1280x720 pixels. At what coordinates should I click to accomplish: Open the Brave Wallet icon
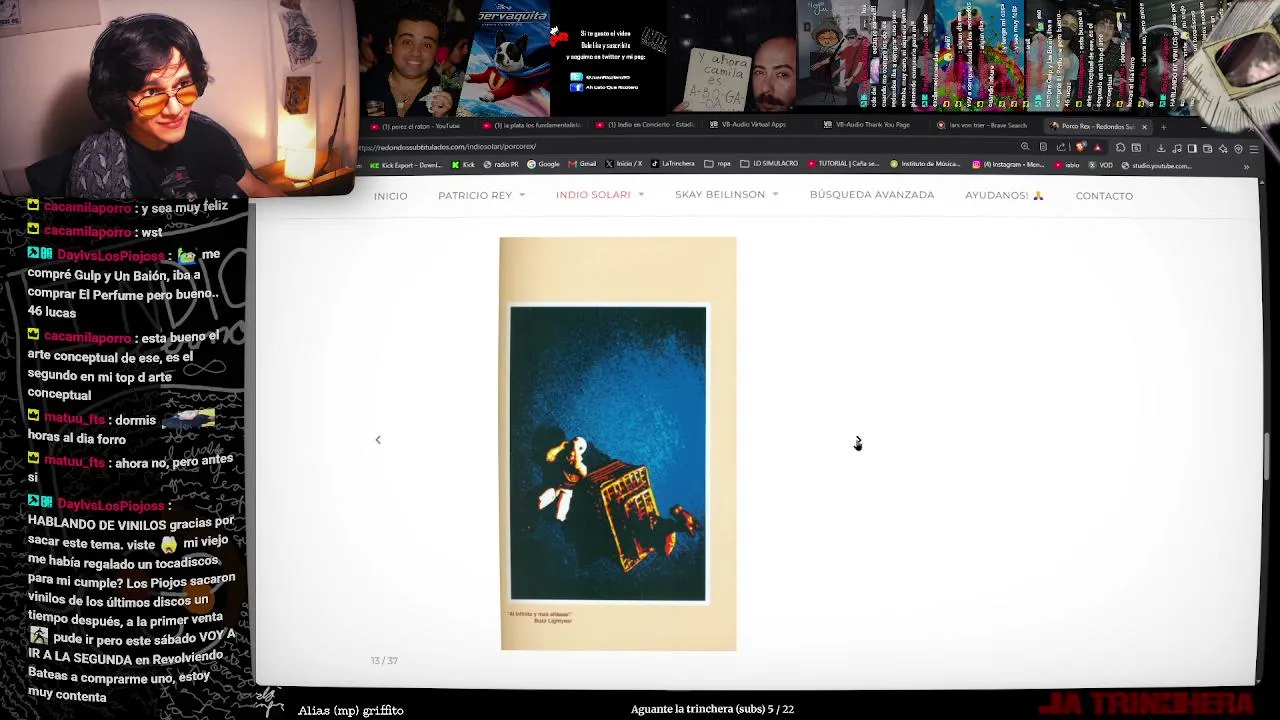[1207, 148]
